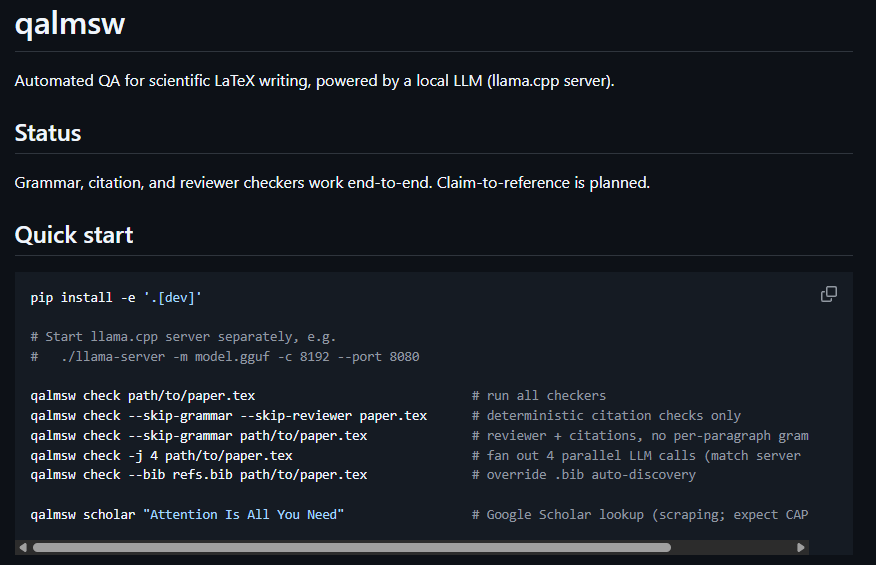Click the '# Start llama.cpp server separately' comment
Viewport: 876px width, 565px height.
click(183, 337)
